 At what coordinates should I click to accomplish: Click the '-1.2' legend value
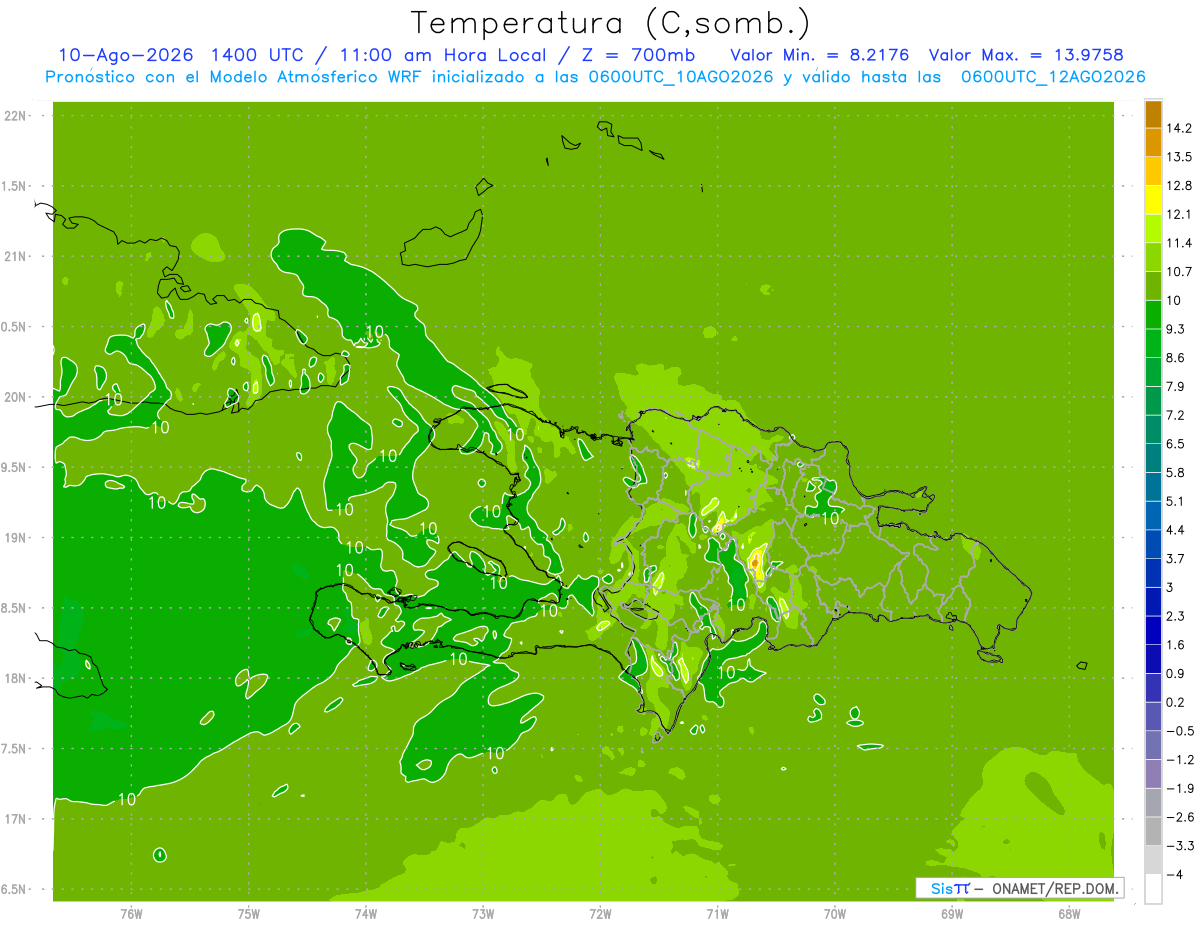tap(1180, 759)
